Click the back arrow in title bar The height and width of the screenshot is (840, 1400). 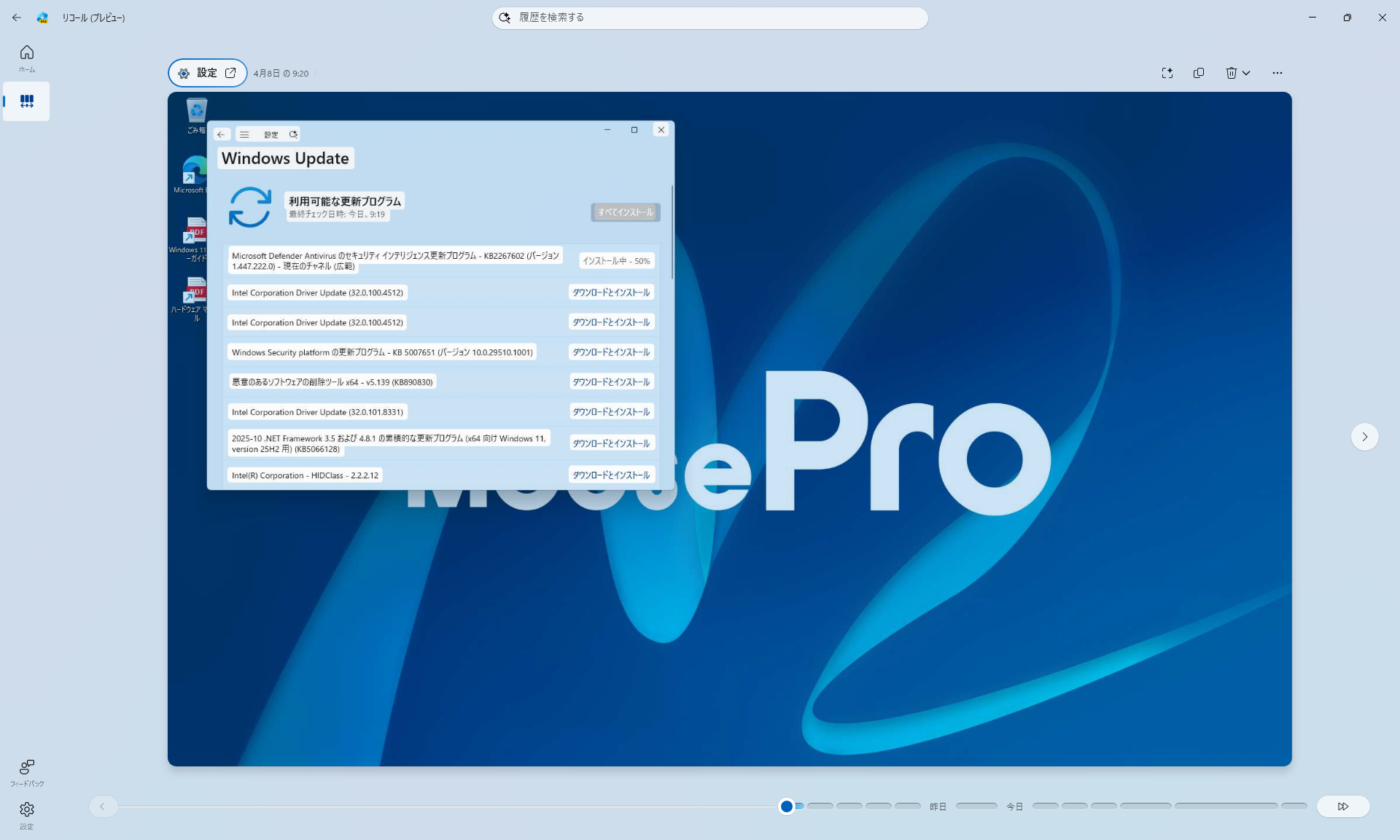(17, 17)
